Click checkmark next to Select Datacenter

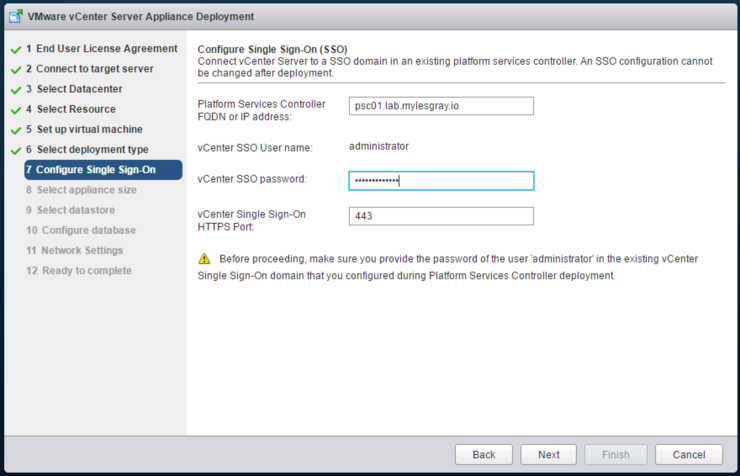(x=16, y=90)
